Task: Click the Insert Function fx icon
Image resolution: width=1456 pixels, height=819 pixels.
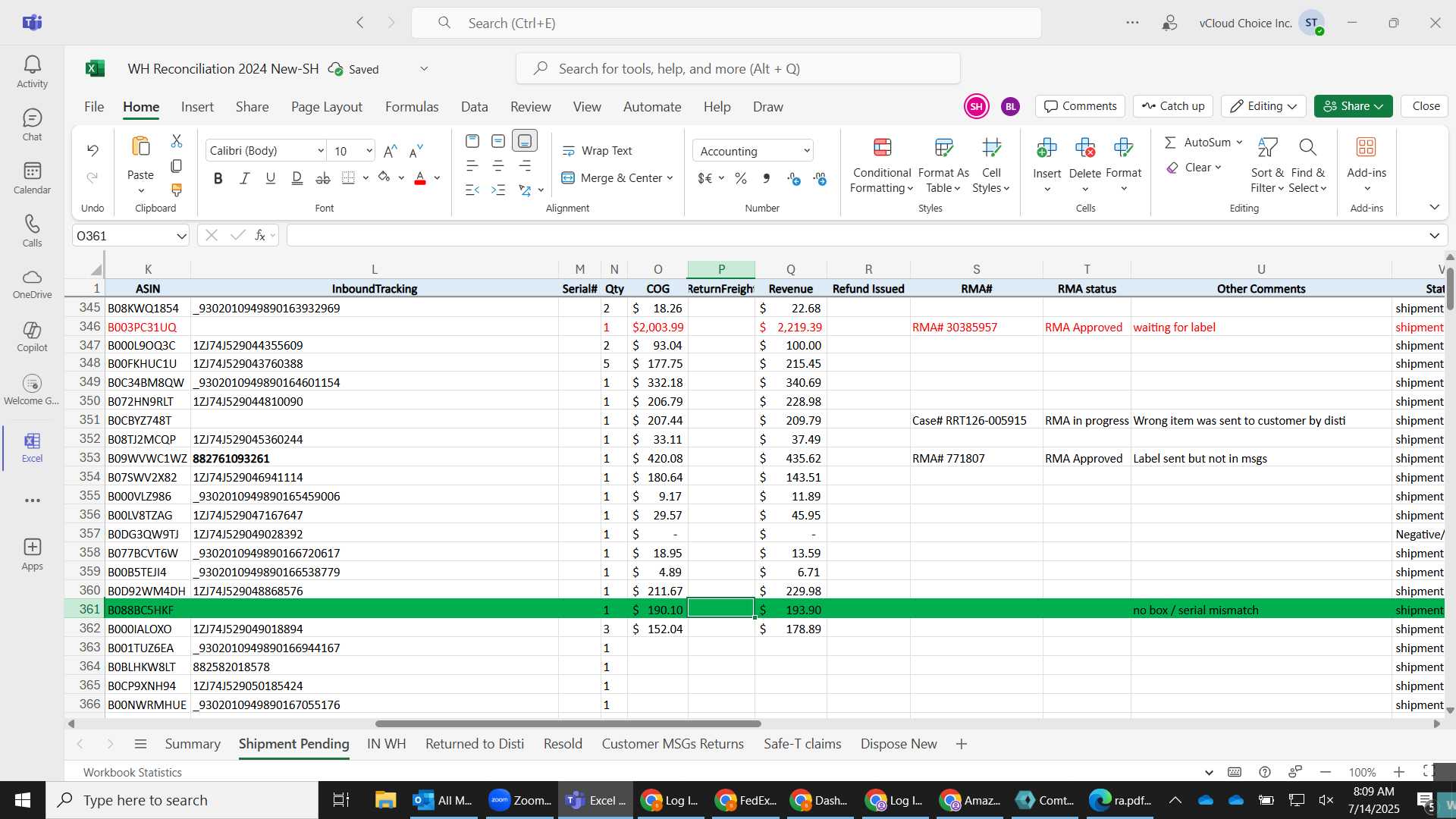Action: 260,235
